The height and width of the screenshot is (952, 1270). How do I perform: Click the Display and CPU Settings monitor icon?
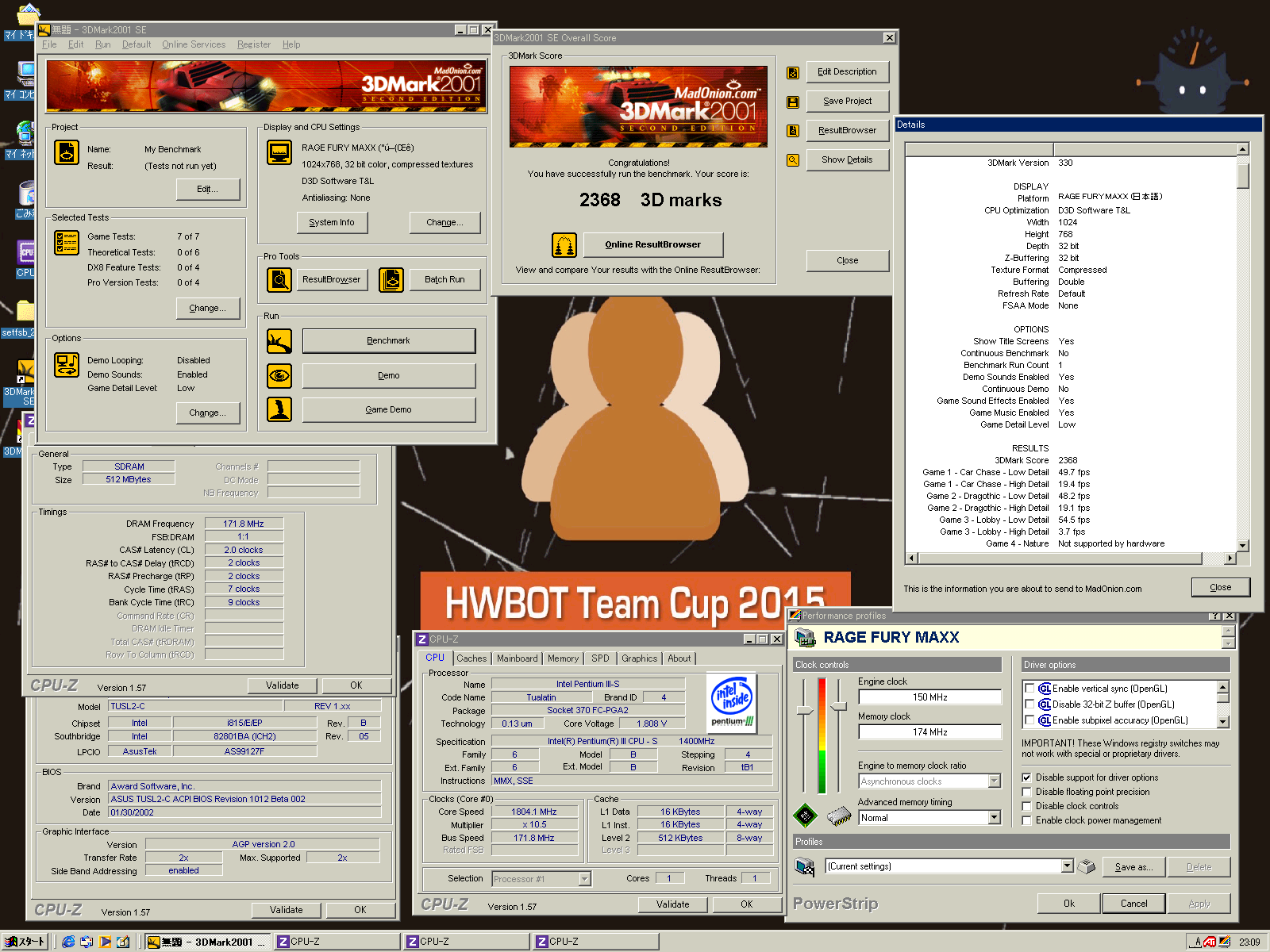click(x=279, y=152)
